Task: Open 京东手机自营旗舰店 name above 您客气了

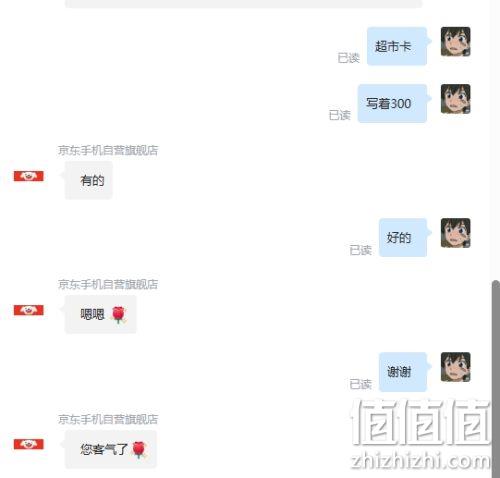Action: [108, 419]
